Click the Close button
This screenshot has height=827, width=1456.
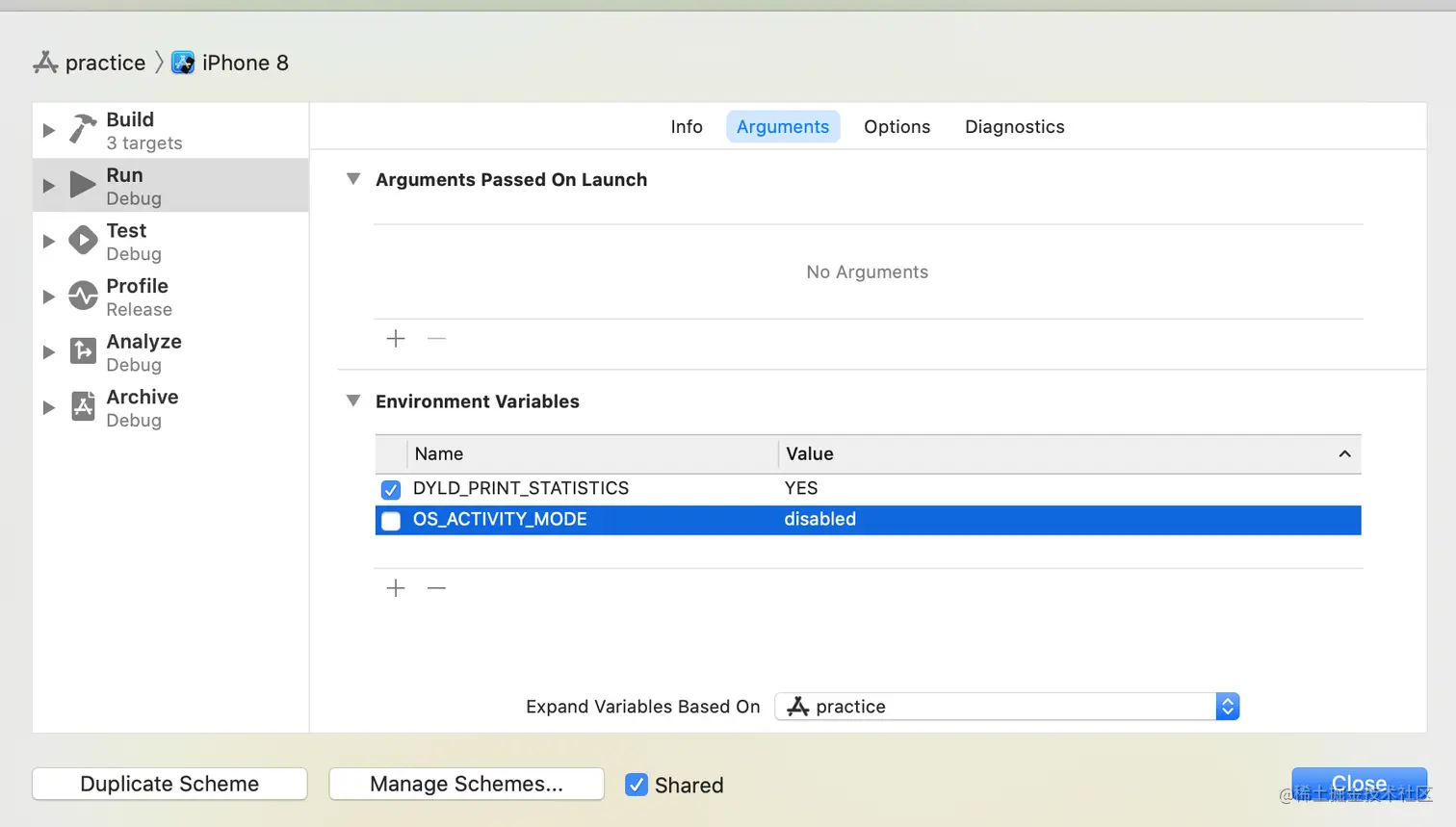1359,784
